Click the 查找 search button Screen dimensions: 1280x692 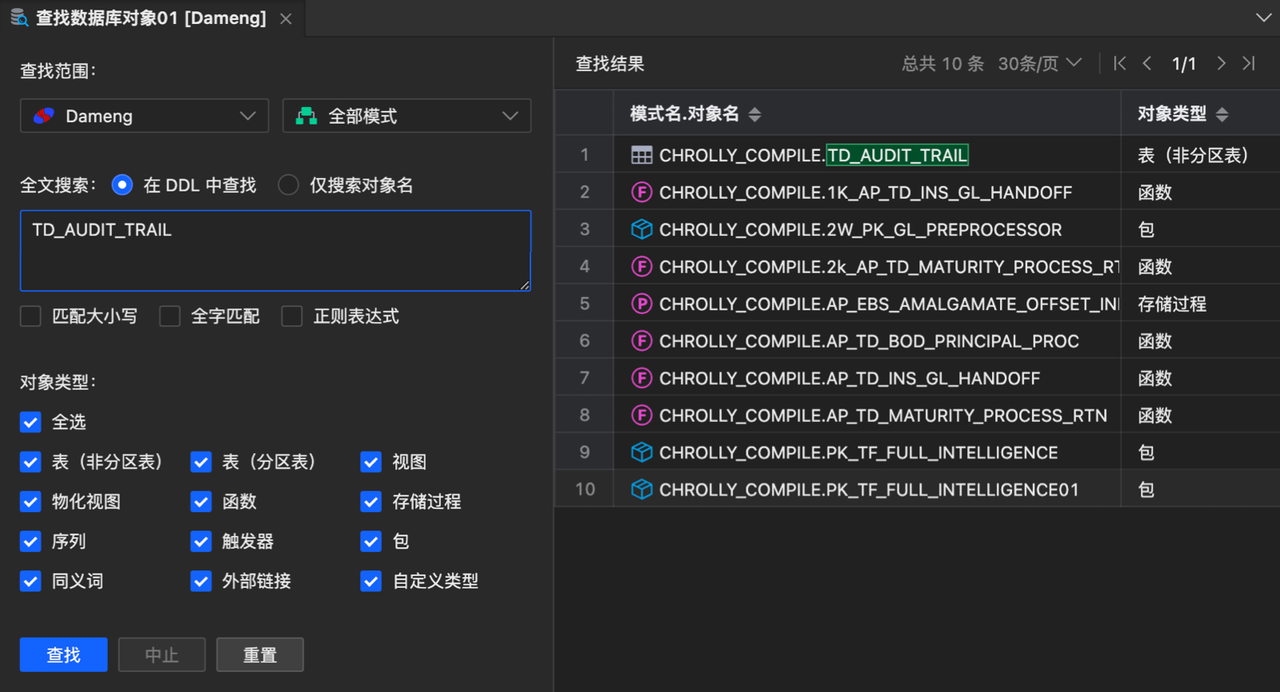(x=63, y=655)
